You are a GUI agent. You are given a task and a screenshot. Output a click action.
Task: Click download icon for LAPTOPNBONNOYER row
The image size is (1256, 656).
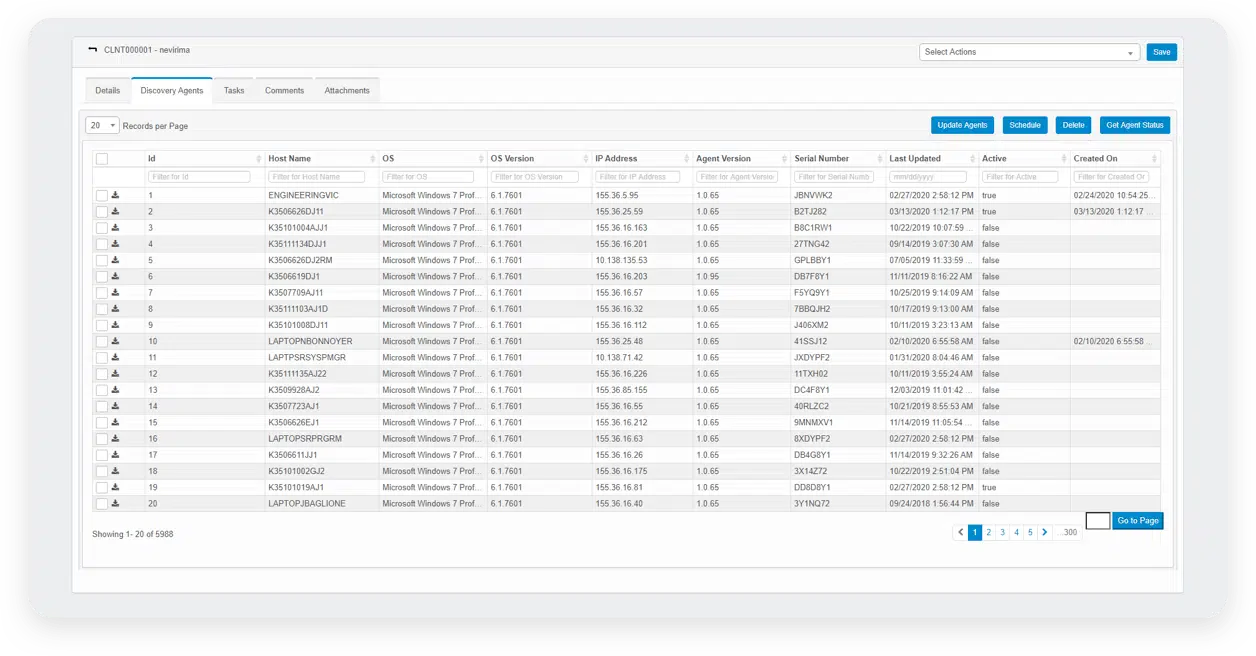pyautogui.click(x=115, y=341)
